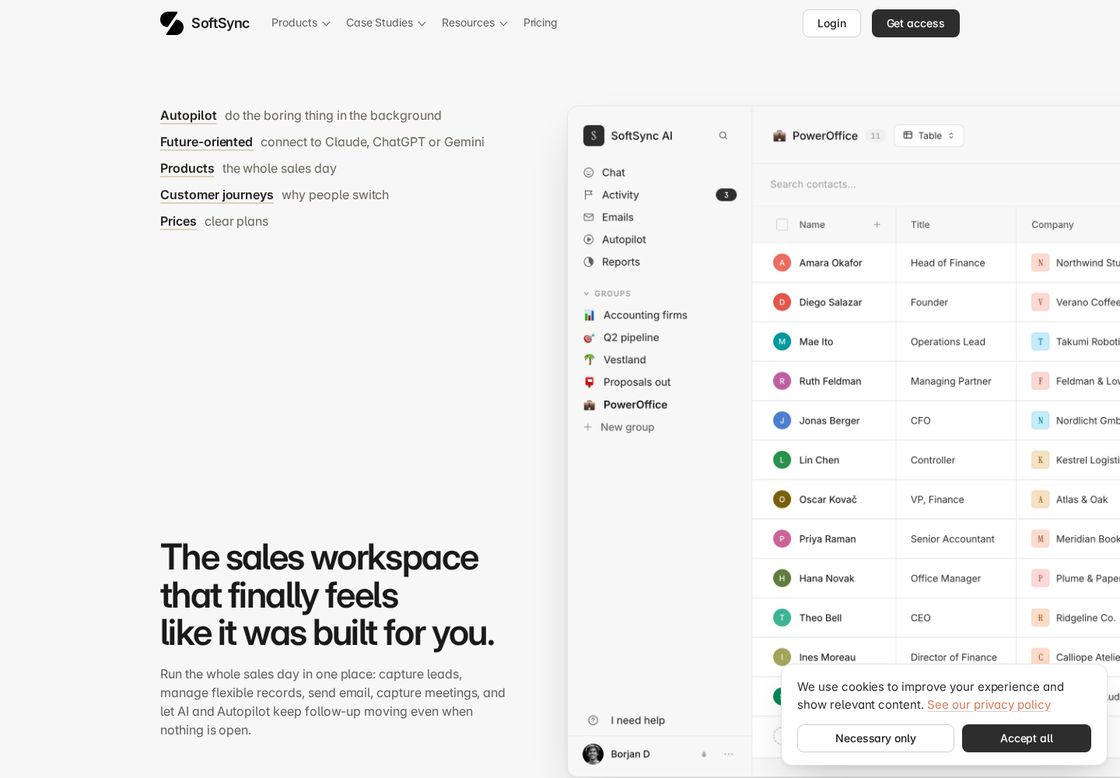This screenshot has width=1120, height=778.
Task: Click the Future-oriented link
Action: pos(206,142)
